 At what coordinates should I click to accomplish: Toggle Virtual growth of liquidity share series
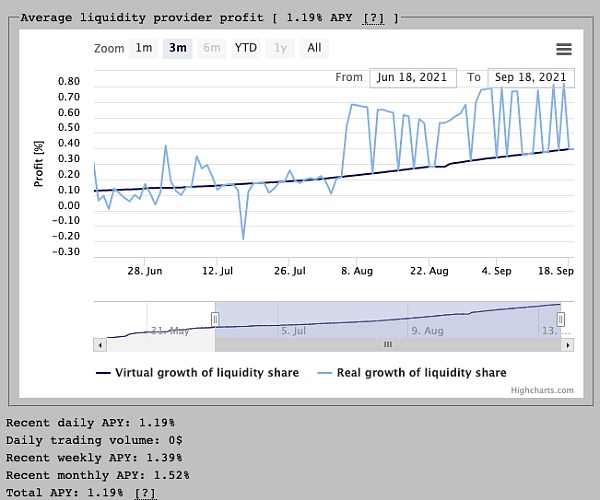[x=198, y=373]
